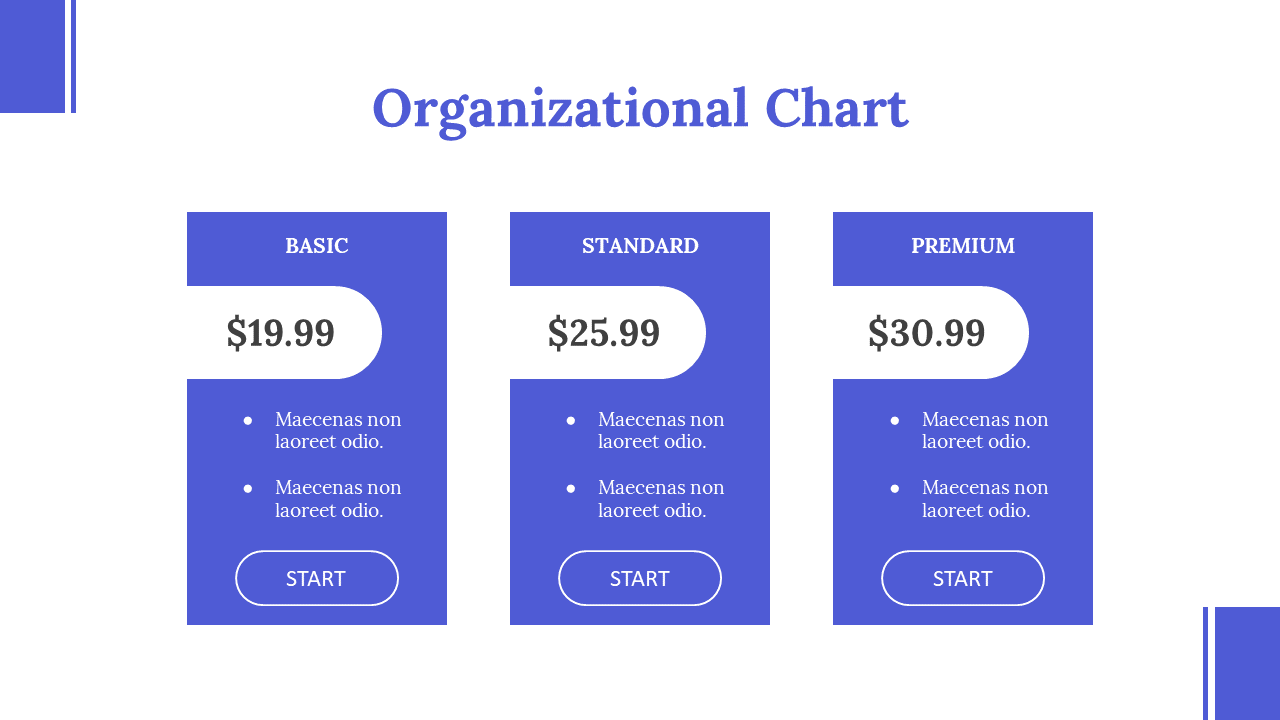Select the Organizational Chart title
The width and height of the screenshot is (1280, 720).
pos(640,109)
